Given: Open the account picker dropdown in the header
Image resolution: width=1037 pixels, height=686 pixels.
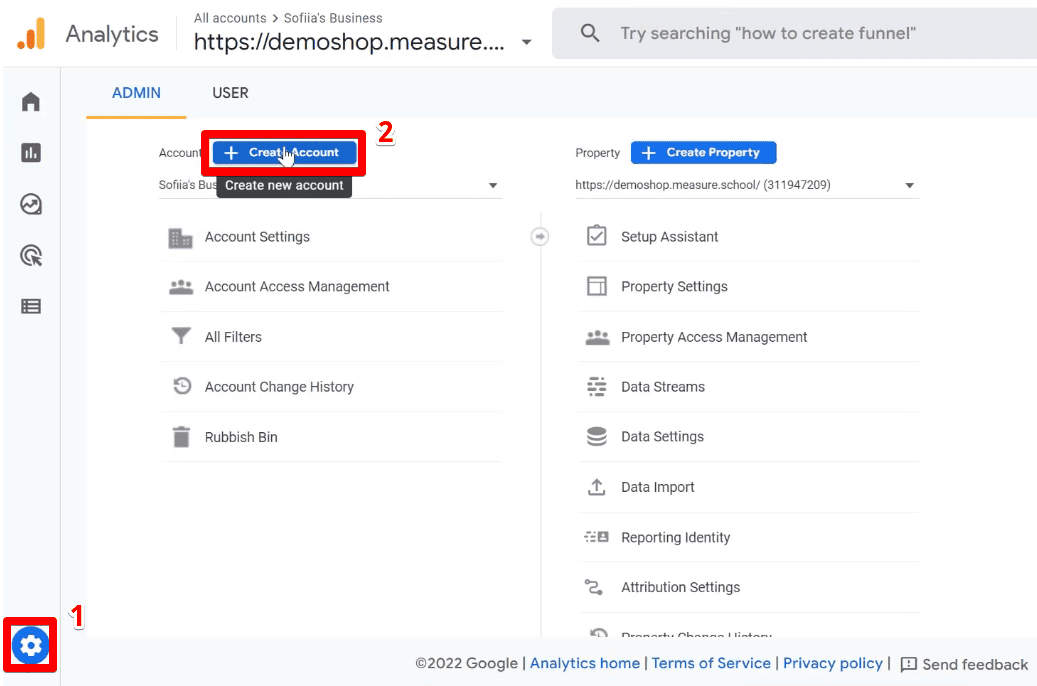Looking at the screenshot, I should [x=527, y=43].
